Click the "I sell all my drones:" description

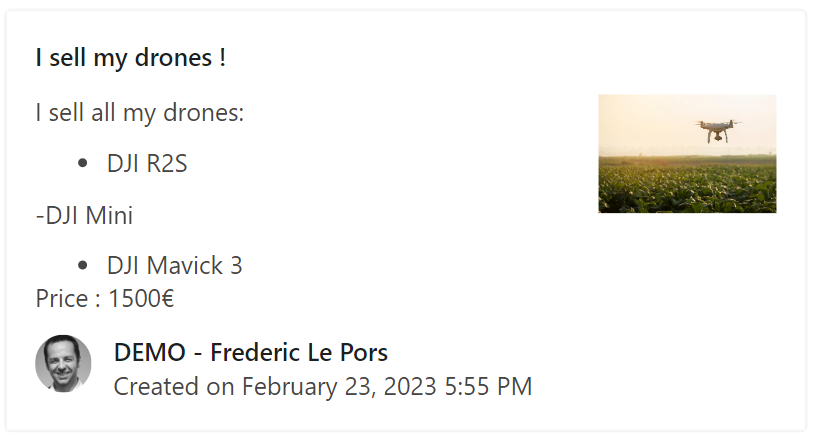click(139, 113)
